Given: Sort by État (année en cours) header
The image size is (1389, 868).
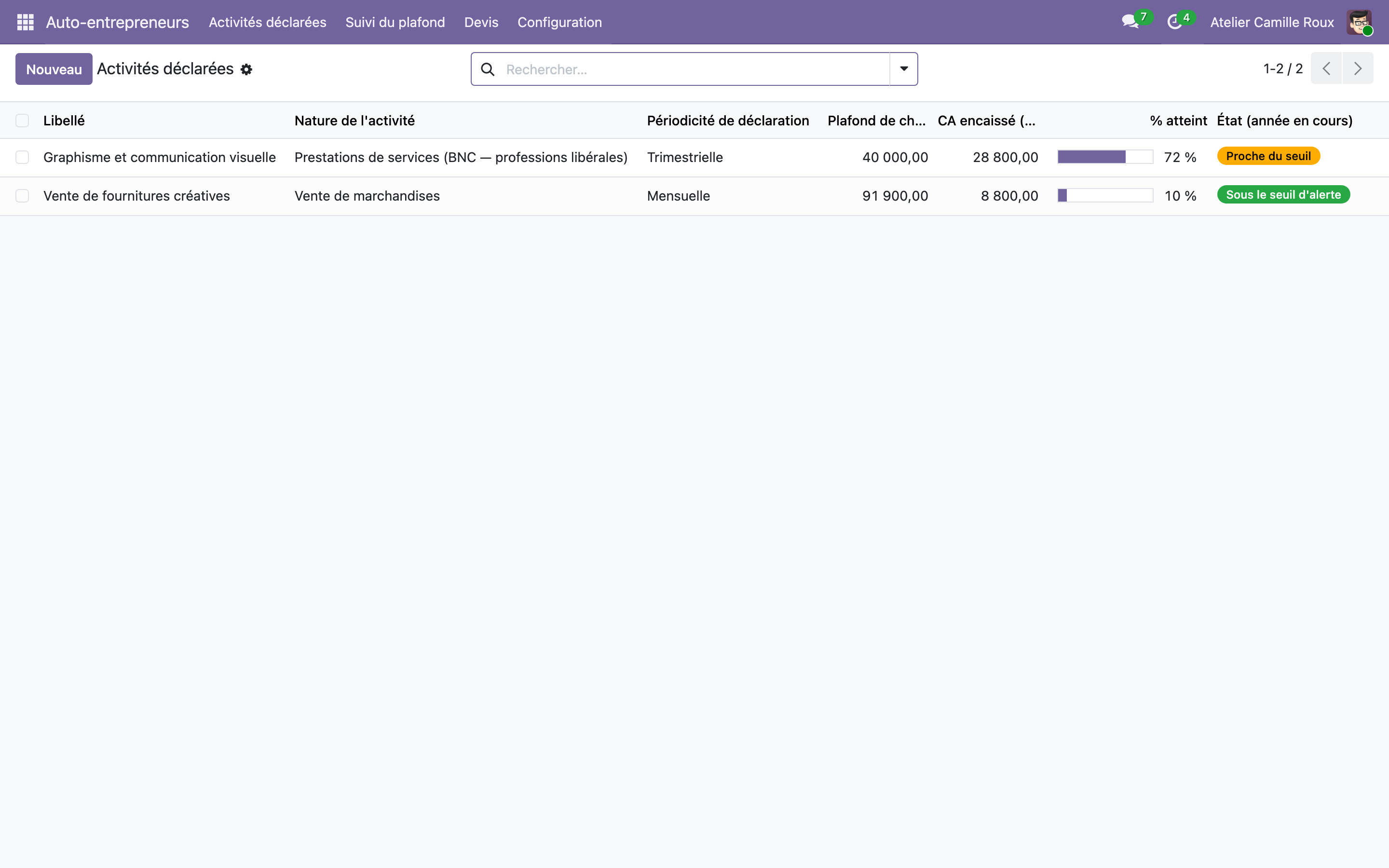Looking at the screenshot, I should (x=1284, y=121).
